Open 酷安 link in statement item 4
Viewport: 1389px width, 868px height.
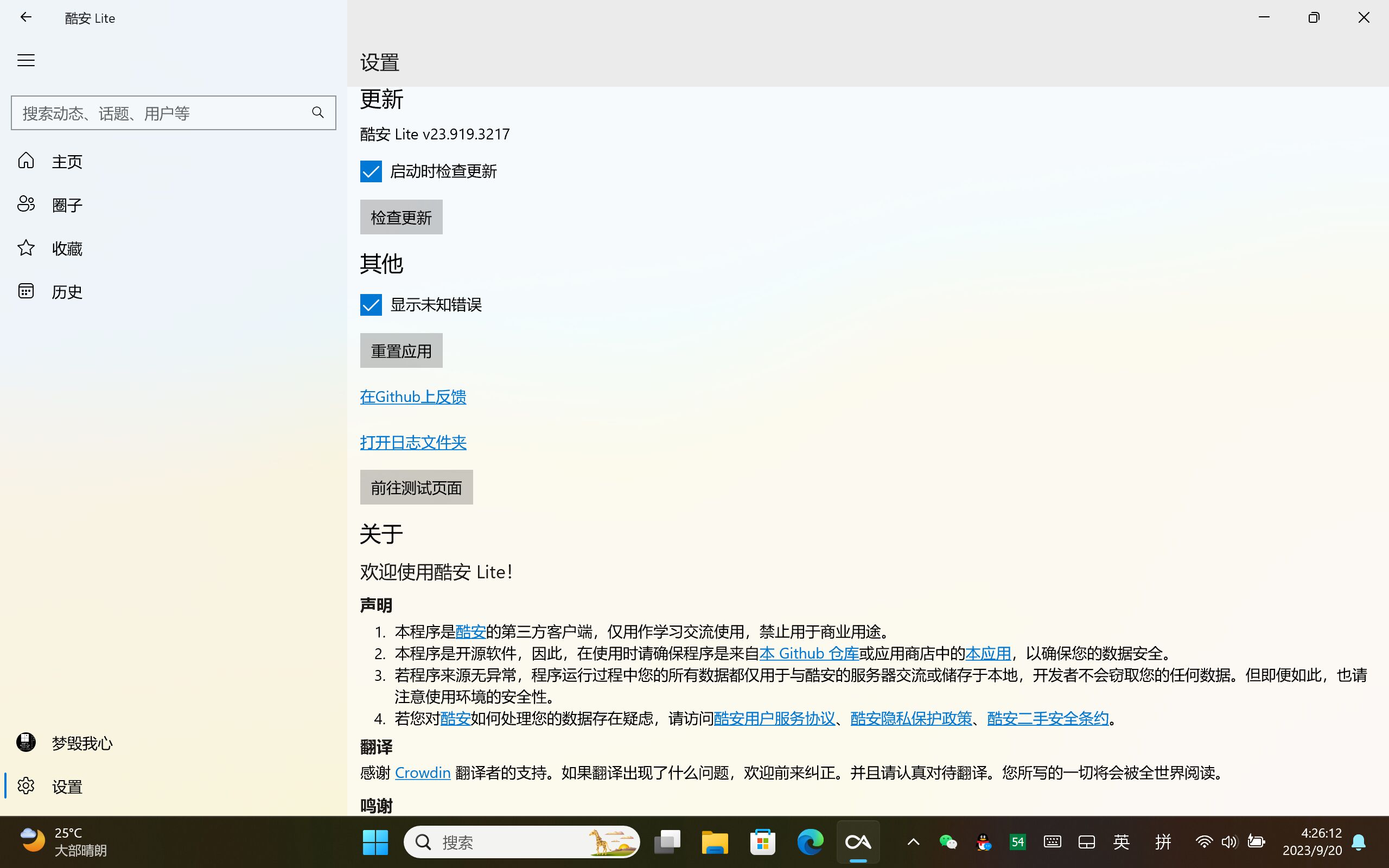pyautogui.click(x=456, y=718)
